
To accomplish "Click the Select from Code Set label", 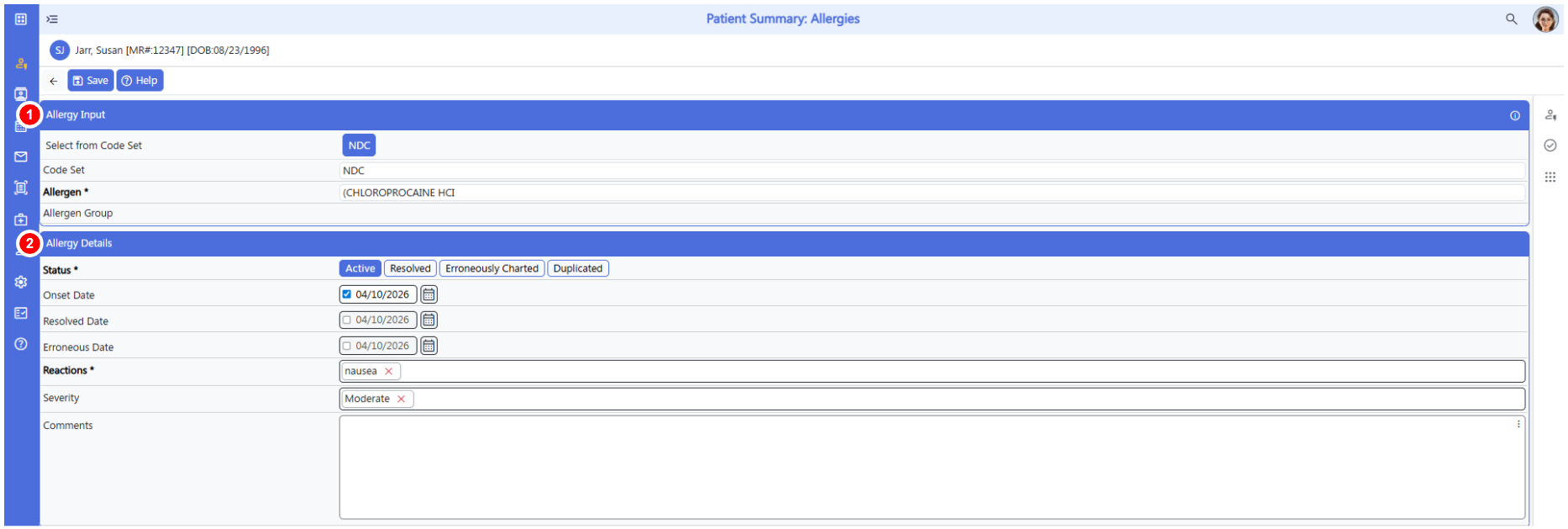I will [x=93, y=145].
